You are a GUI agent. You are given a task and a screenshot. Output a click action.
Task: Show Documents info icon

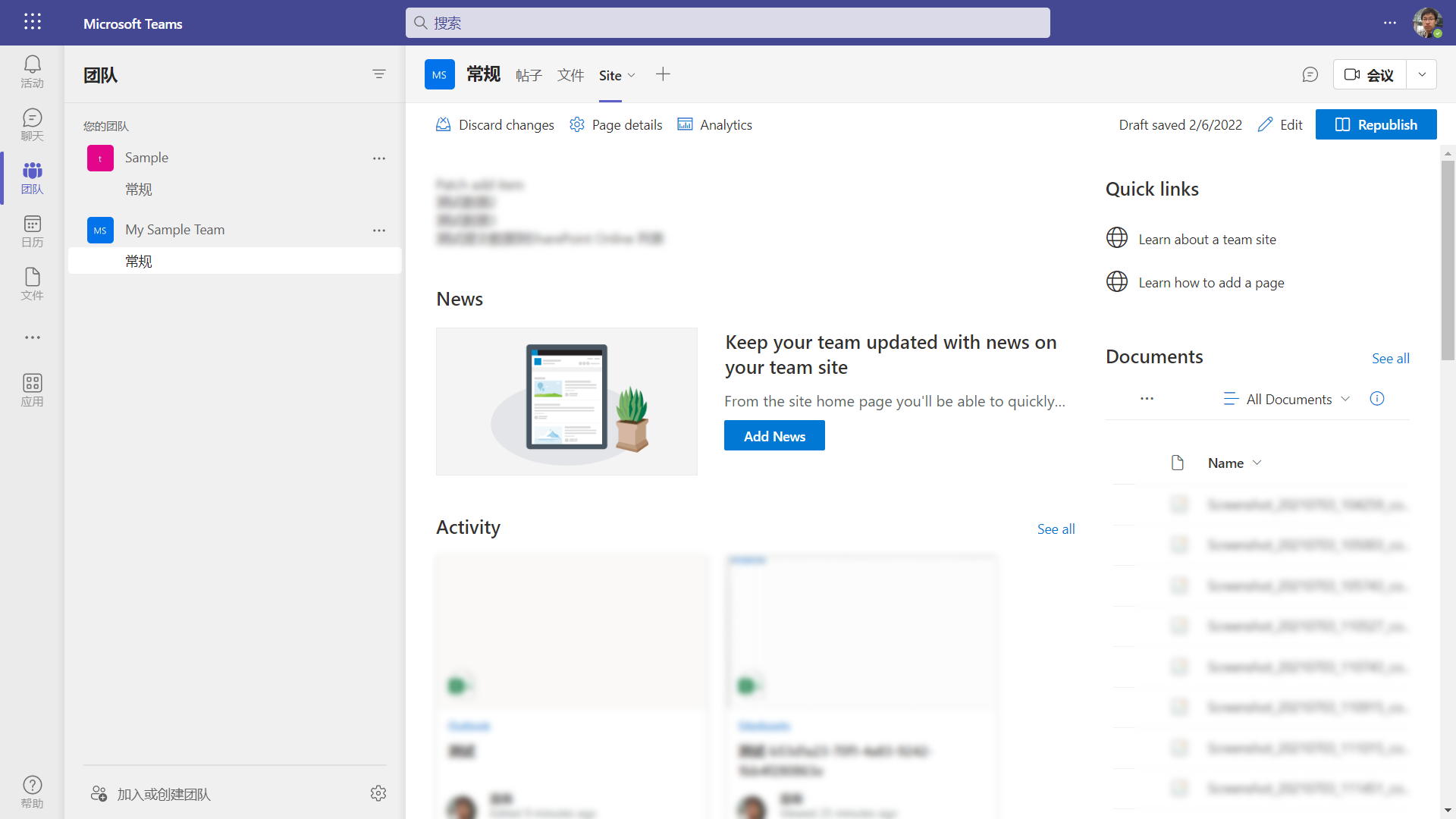click(1377, 399)
